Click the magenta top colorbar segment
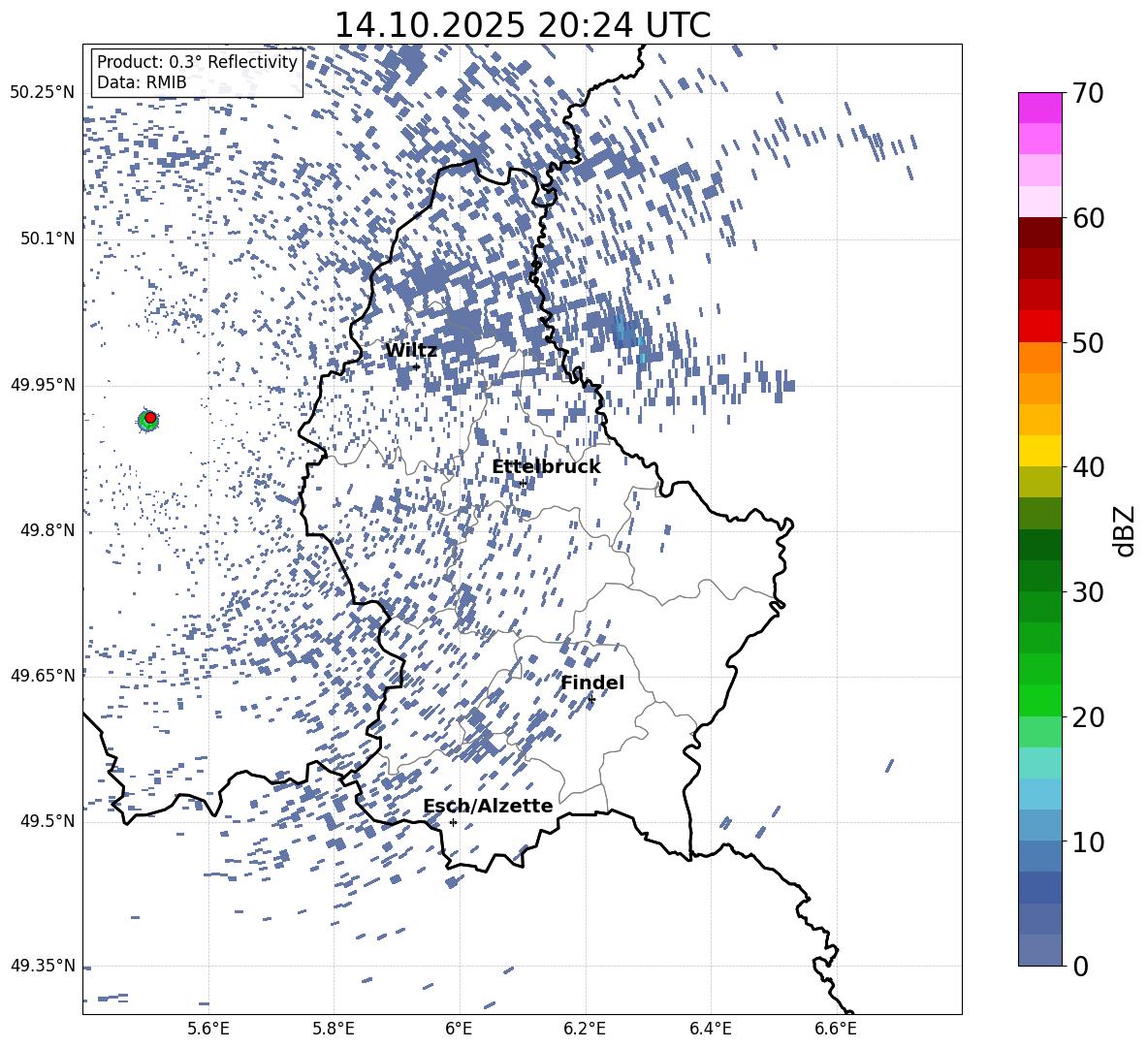 click(1040, 108)
